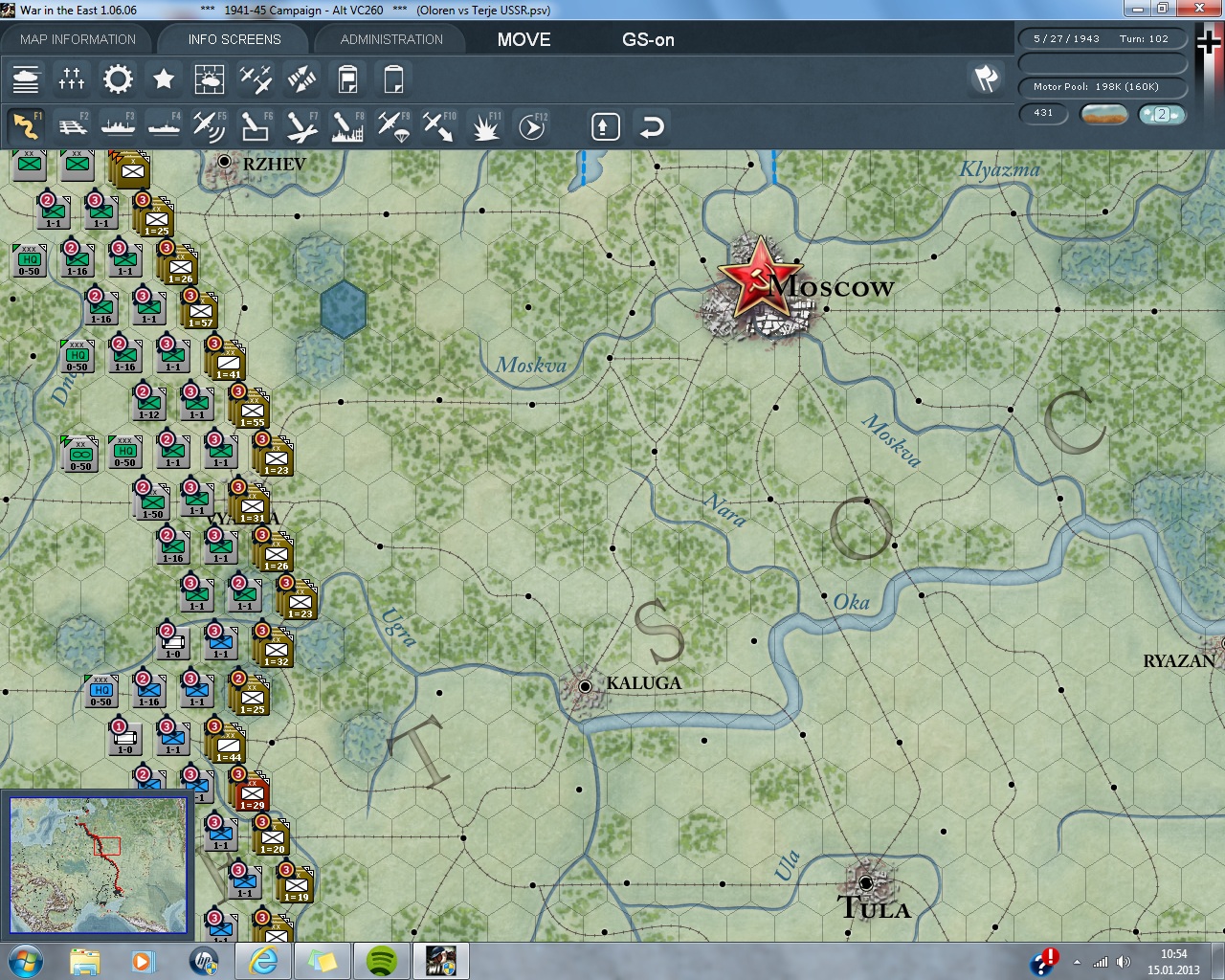This screenshot has height=980, width=1225.
Task: Select the F3 Naval transport mode icon
Action: (x=118, y=126)
